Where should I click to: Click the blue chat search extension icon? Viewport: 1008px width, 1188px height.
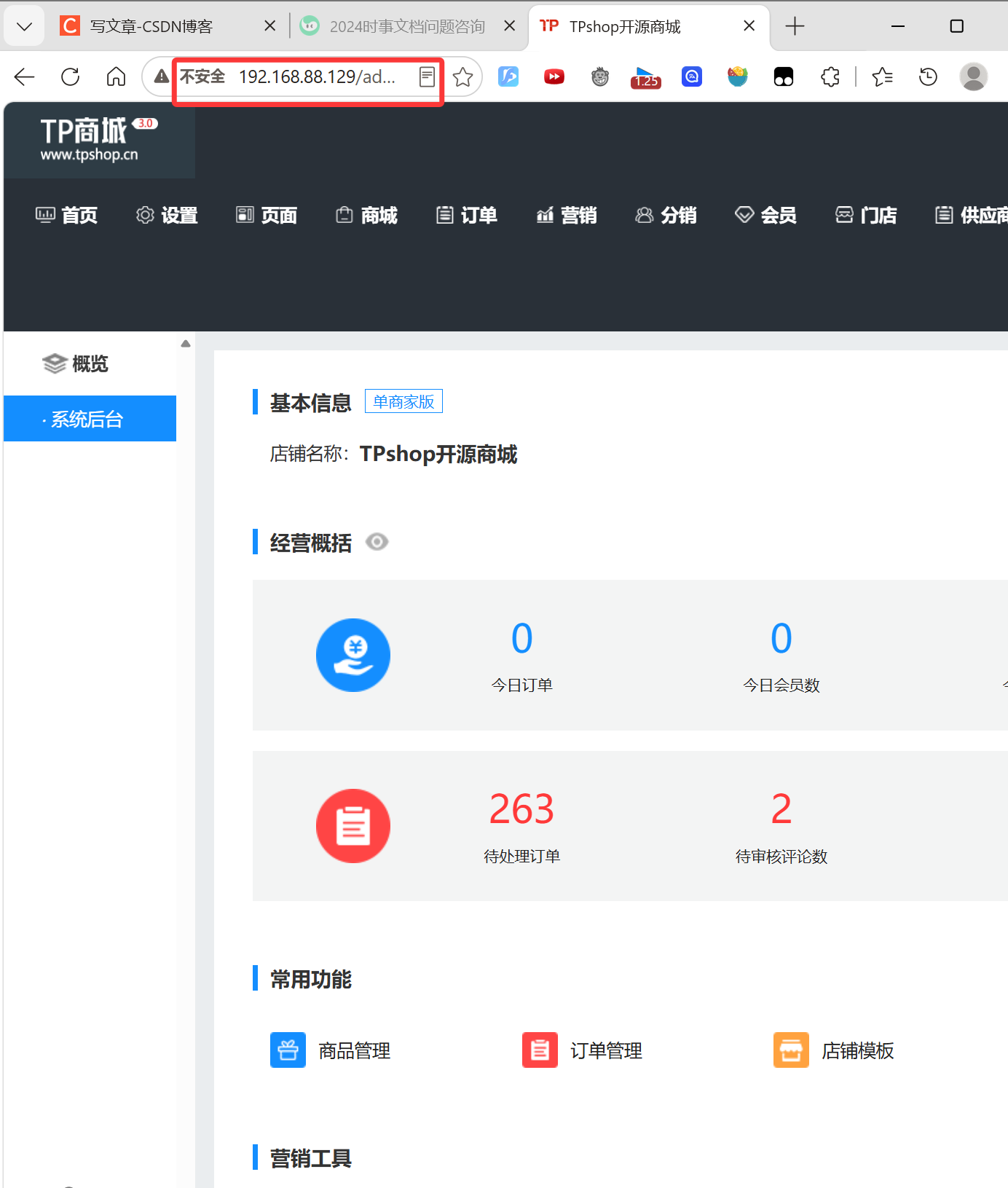coord(692,76)
